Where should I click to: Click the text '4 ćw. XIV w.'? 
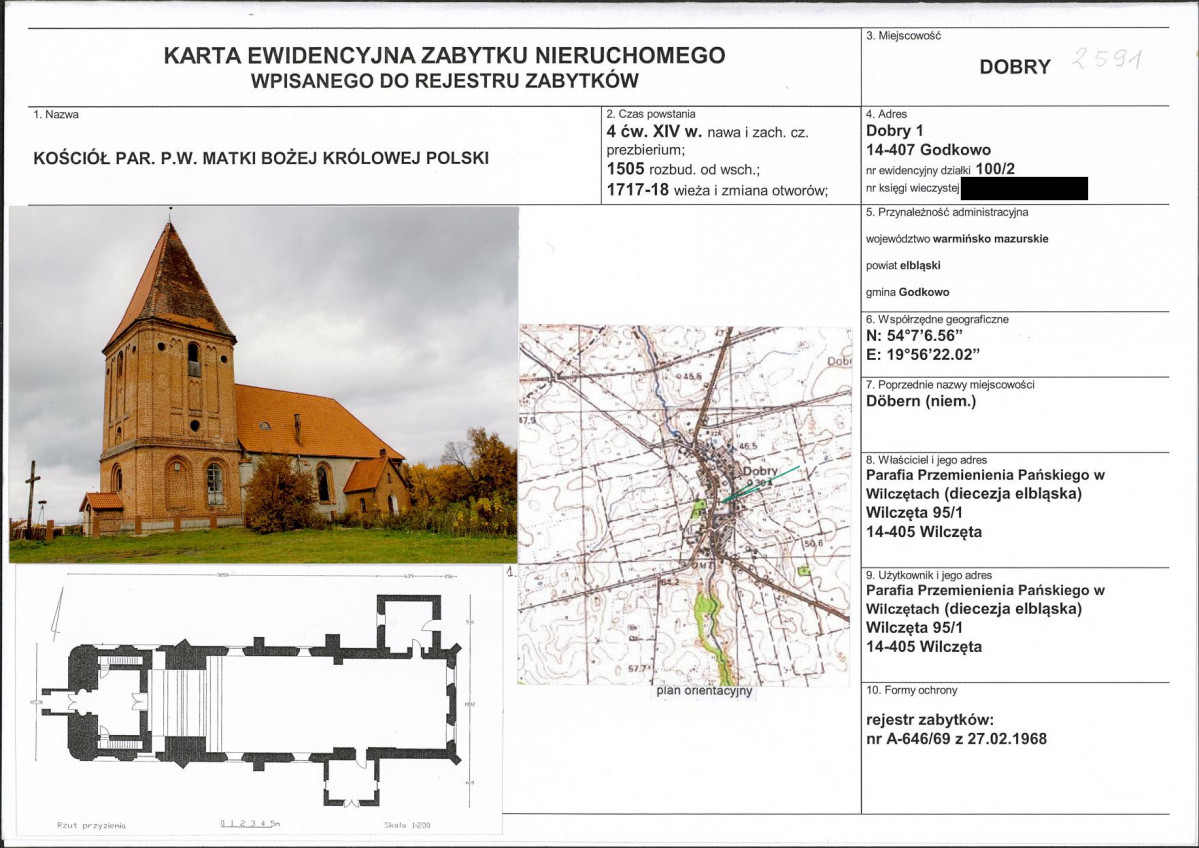[654, 131]
